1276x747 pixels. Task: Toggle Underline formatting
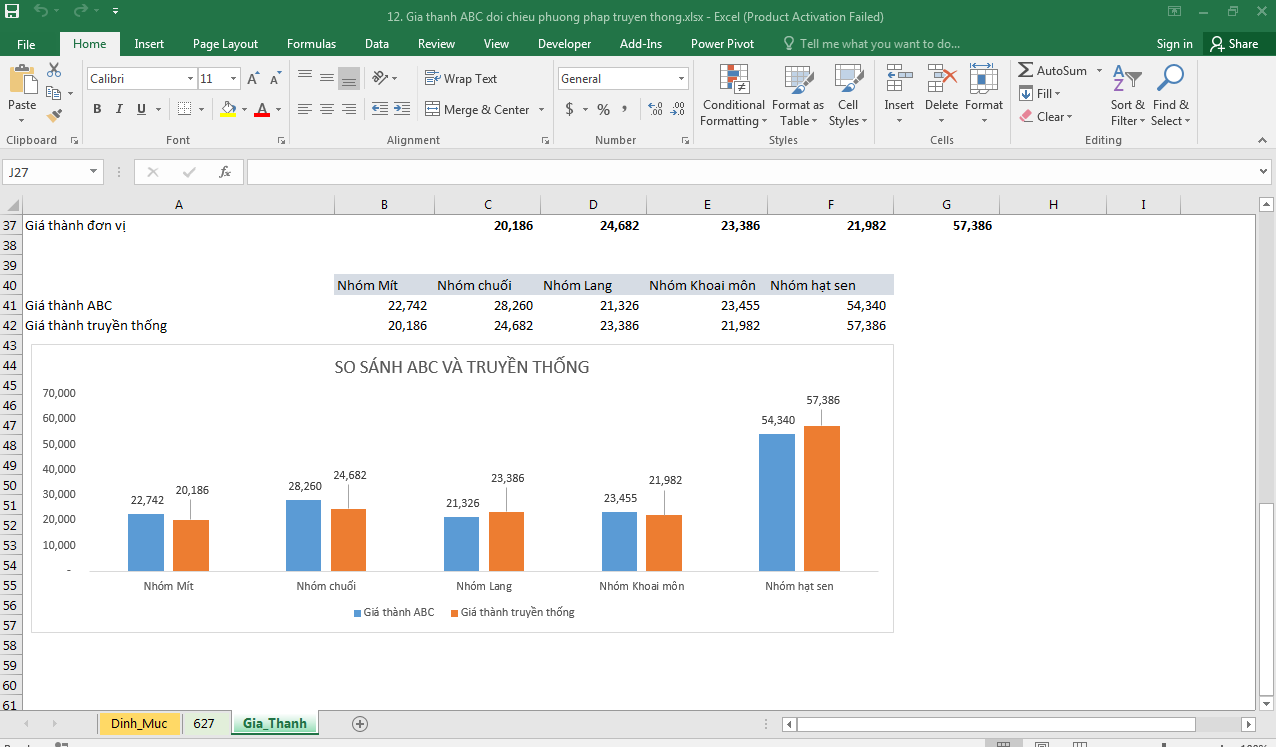(x=141, y=109)
